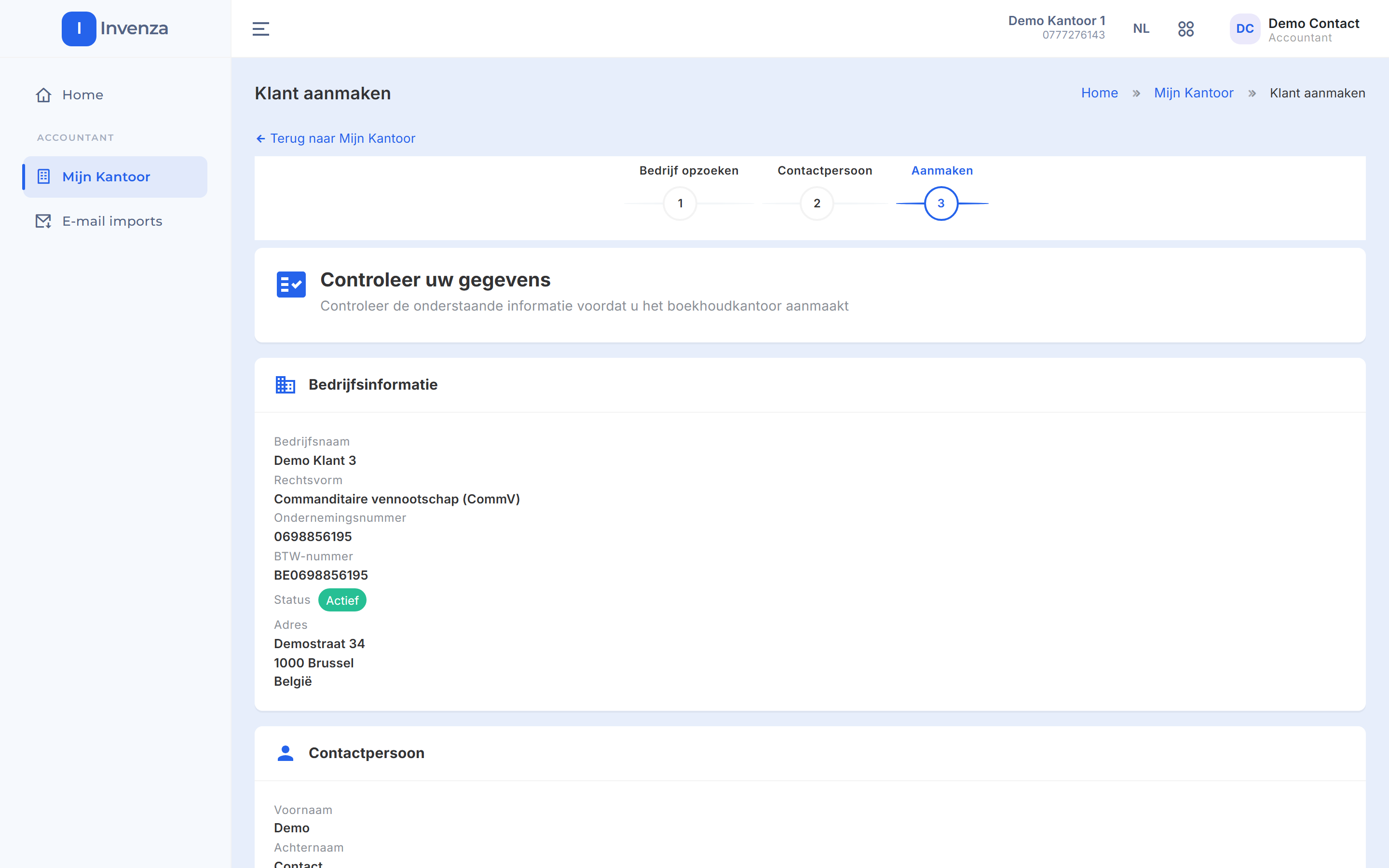Click the Controleer uw gegevens heading

pyautogui.click(x=435, y=280)
